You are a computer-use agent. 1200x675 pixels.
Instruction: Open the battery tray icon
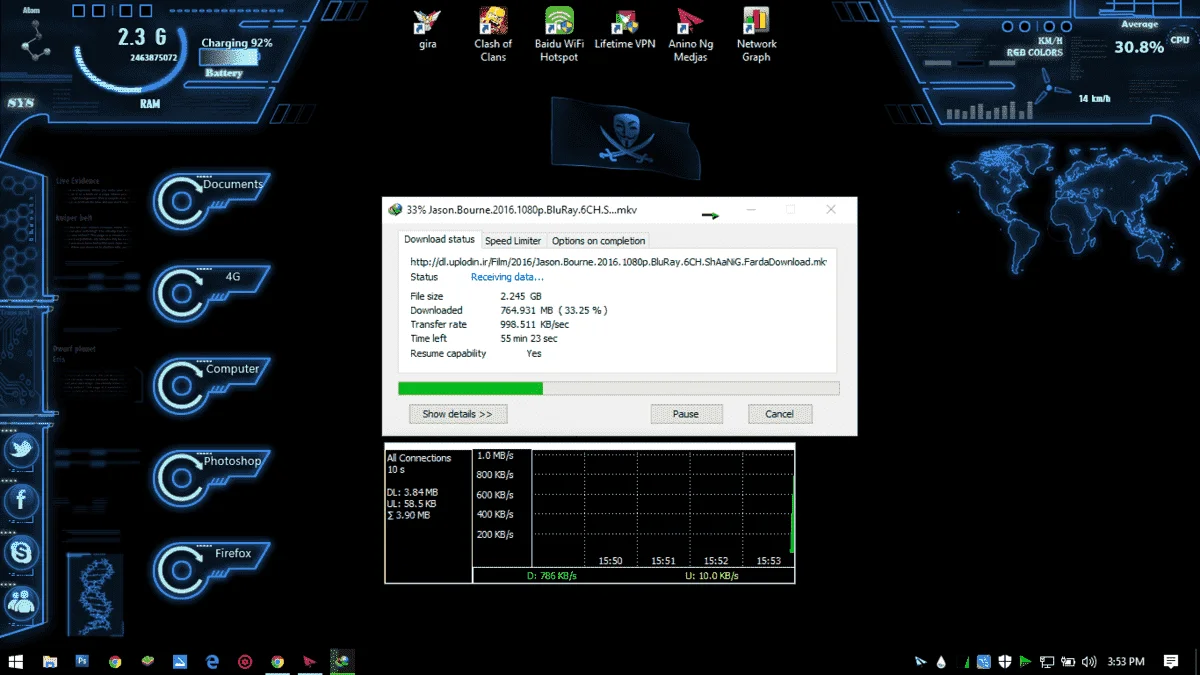[x=1069, y=661]
